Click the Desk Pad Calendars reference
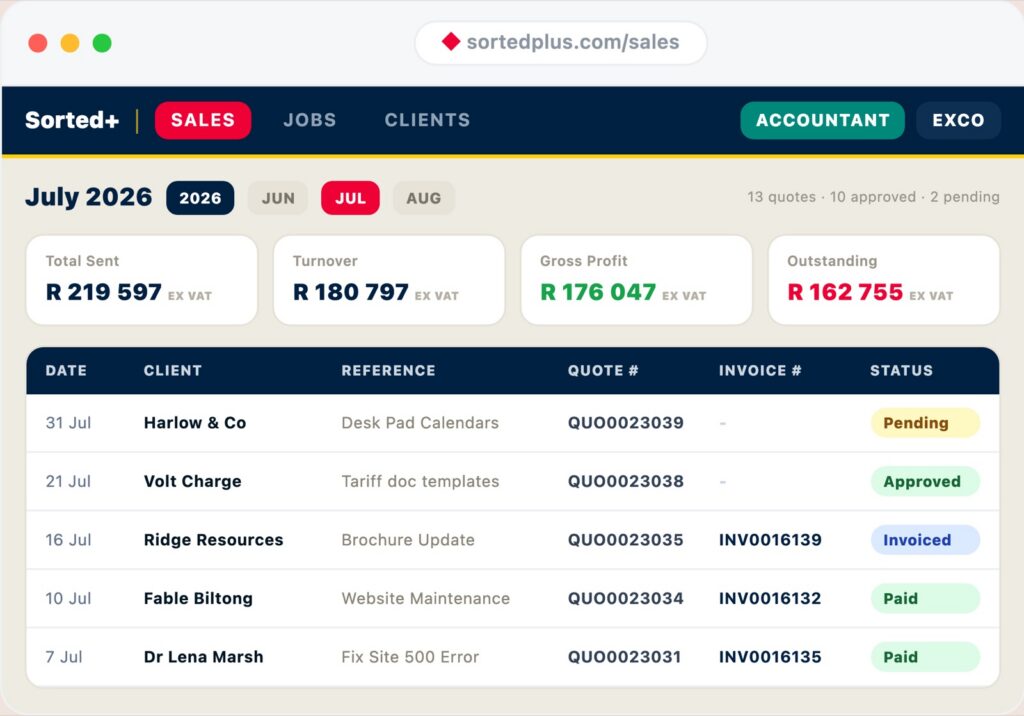 tap(420, 423)
